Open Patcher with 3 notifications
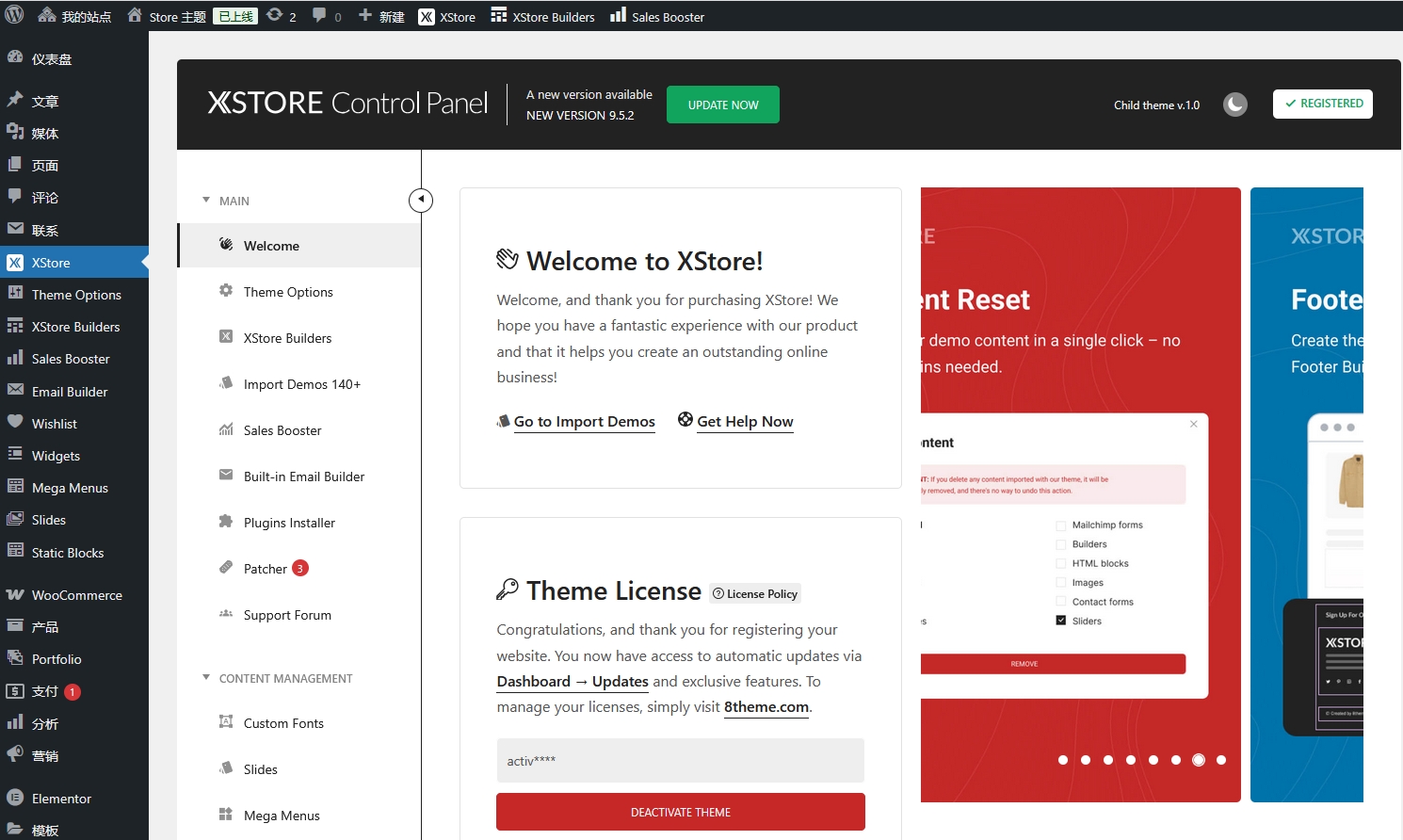The width and height of the screenshot is (1403, 840). (x=299, y=569)
